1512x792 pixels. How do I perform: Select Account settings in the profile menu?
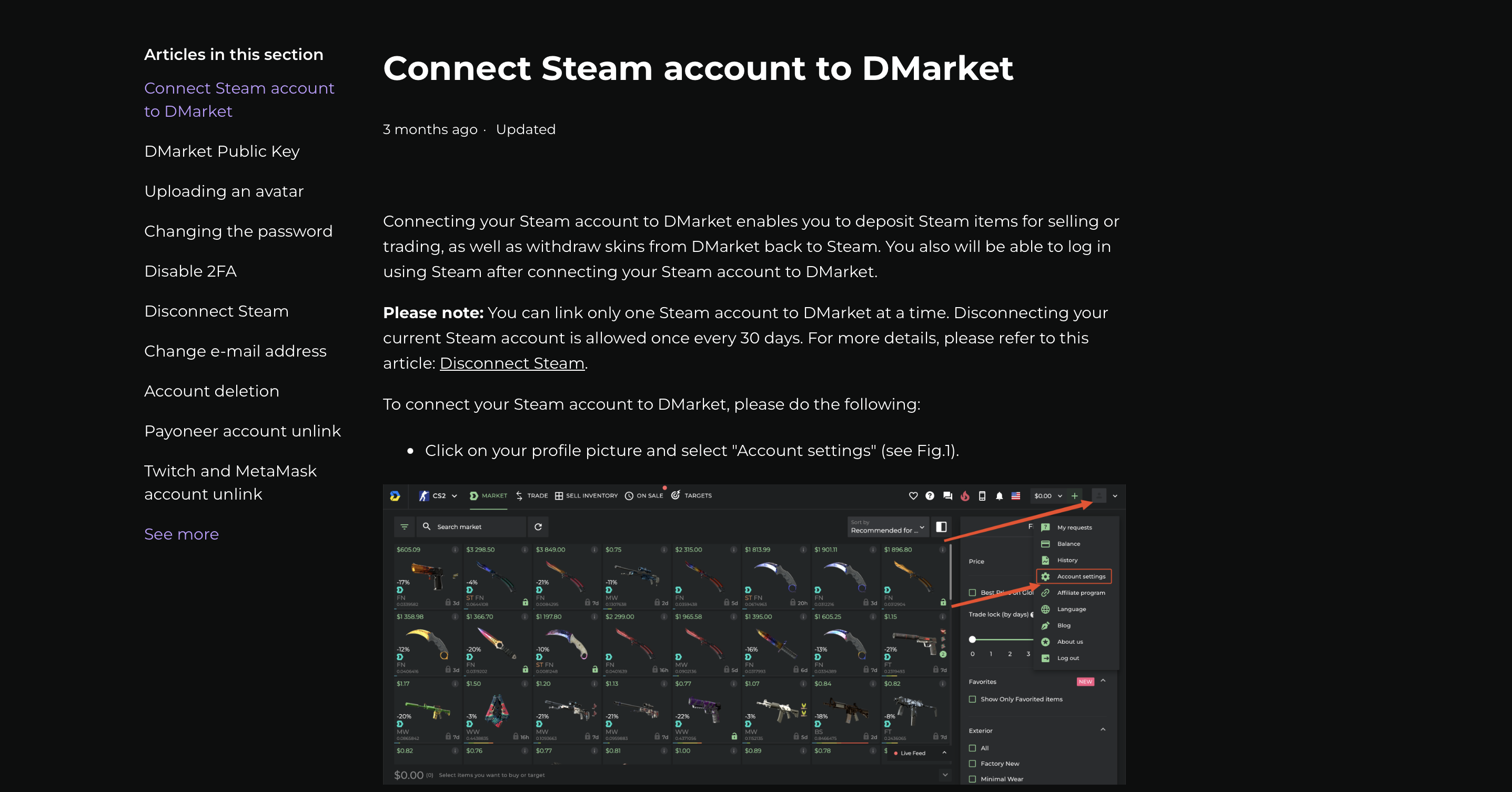[1074, 577]
